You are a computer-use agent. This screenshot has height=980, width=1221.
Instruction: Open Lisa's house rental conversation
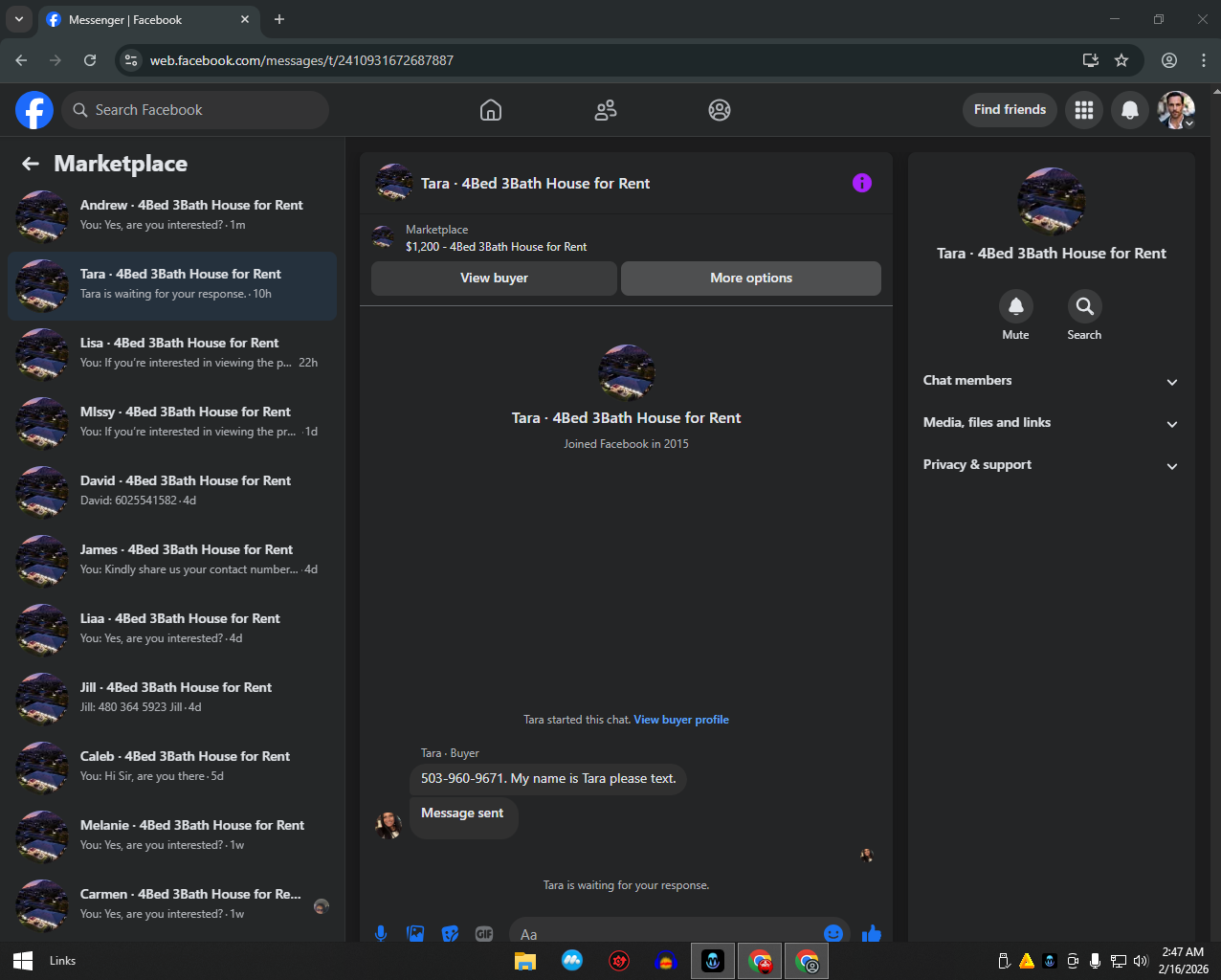(x=172, y=355)
